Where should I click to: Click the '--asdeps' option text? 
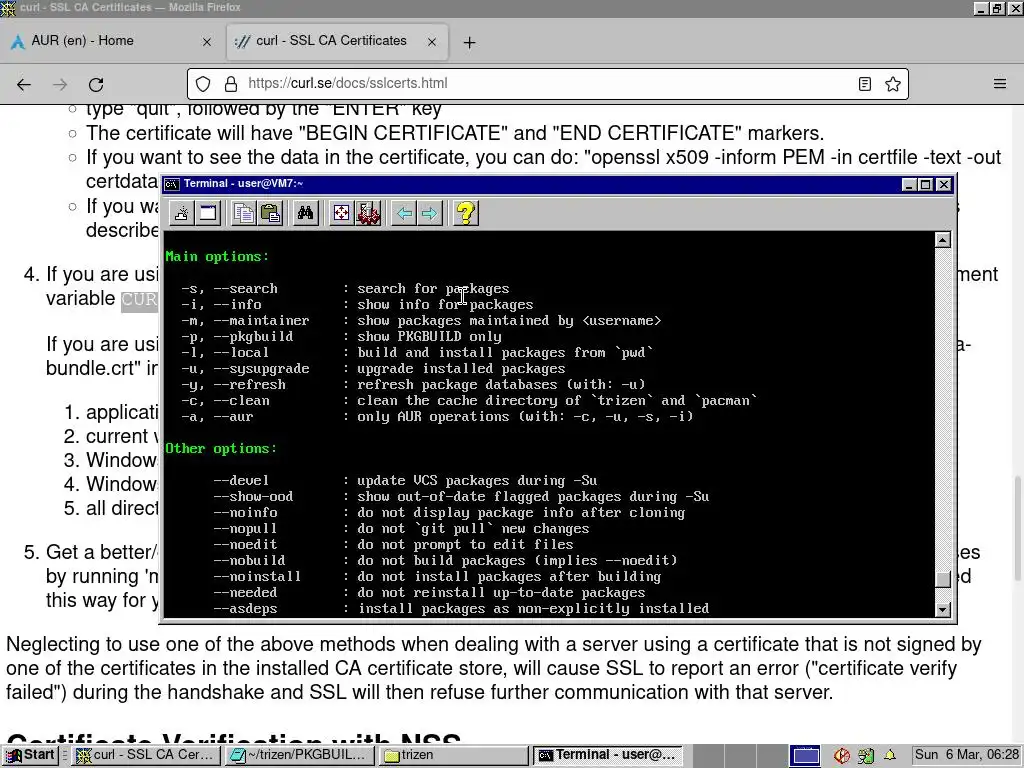coord(245,609)
